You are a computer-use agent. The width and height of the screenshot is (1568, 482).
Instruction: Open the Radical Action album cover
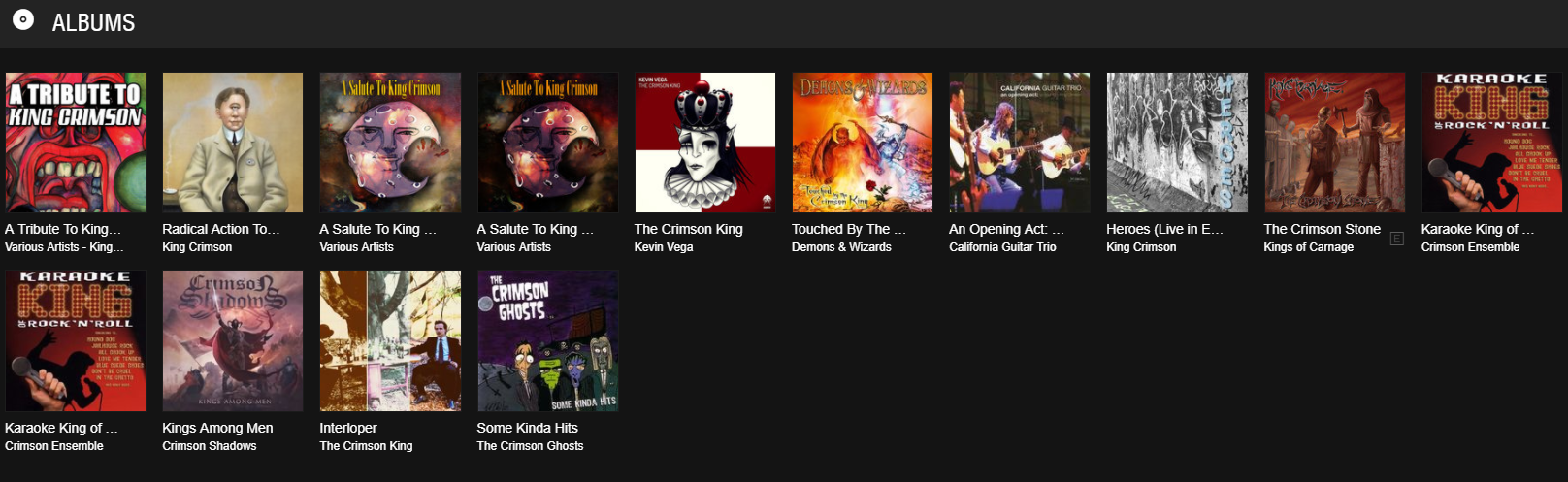coord(233,143)
